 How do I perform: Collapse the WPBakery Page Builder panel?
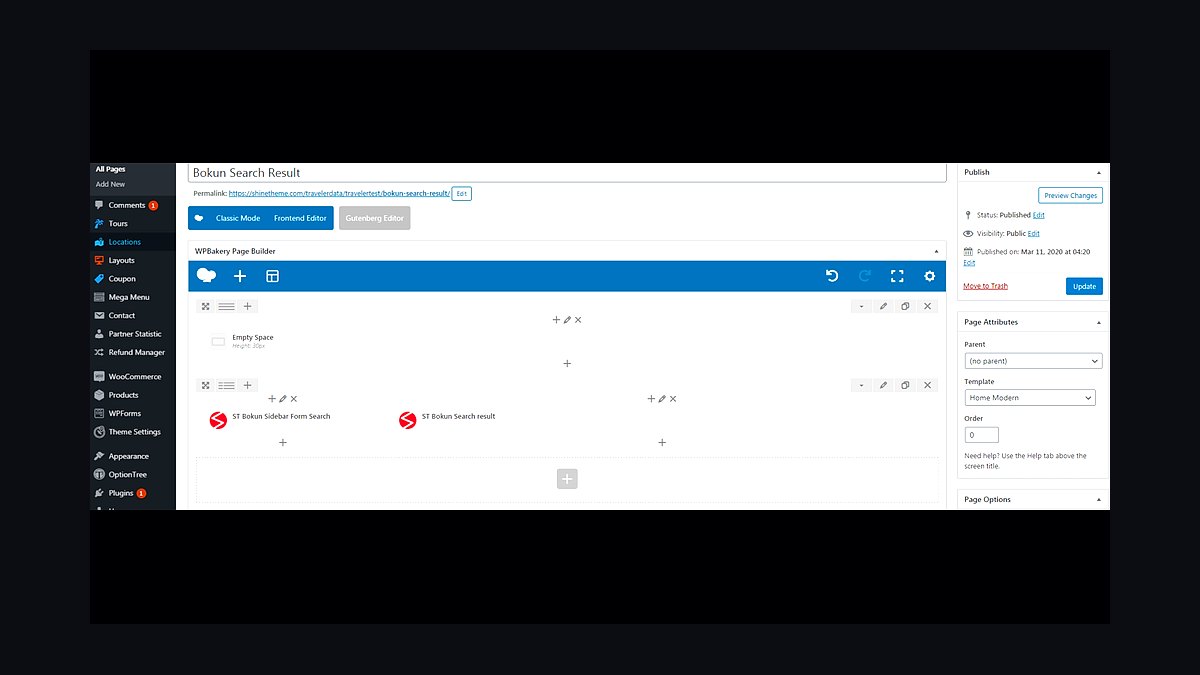[937, 251]
